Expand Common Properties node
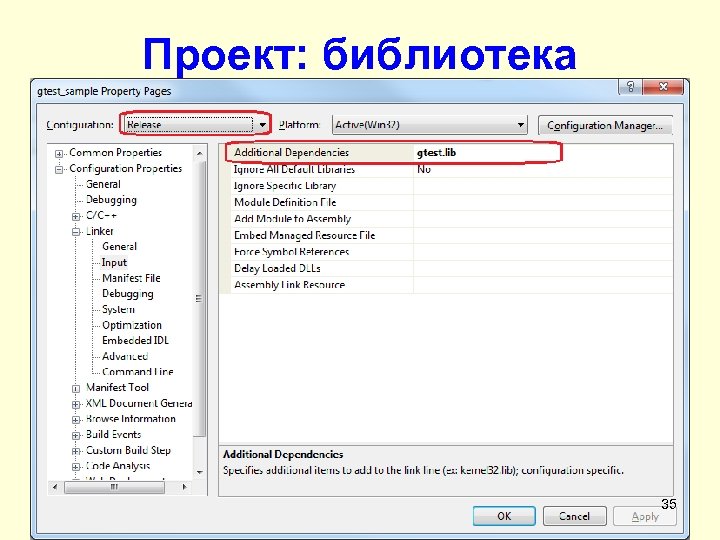 tap(59, 153)
